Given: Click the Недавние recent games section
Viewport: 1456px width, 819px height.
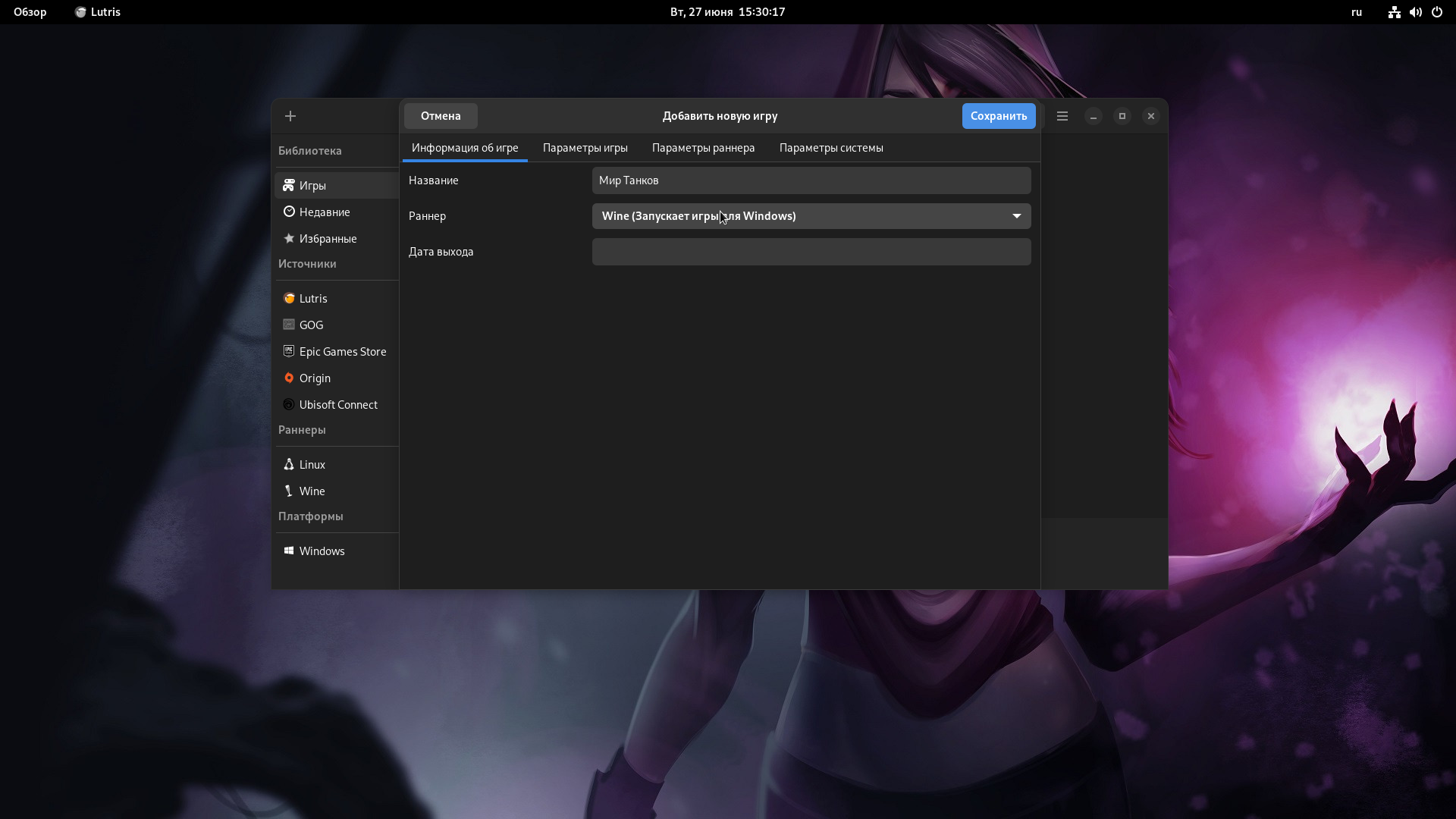Looking at the screenshot, I should 325,211.
